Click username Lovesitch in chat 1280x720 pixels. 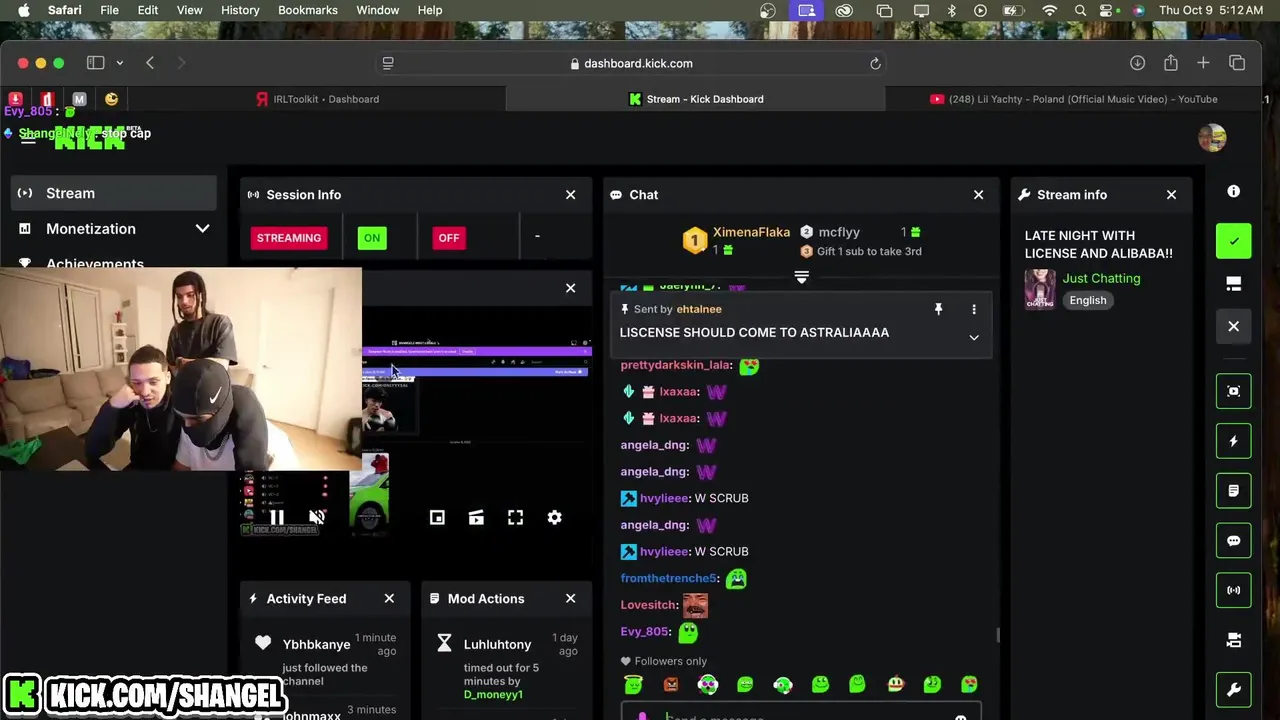click(x=649, y=605)
